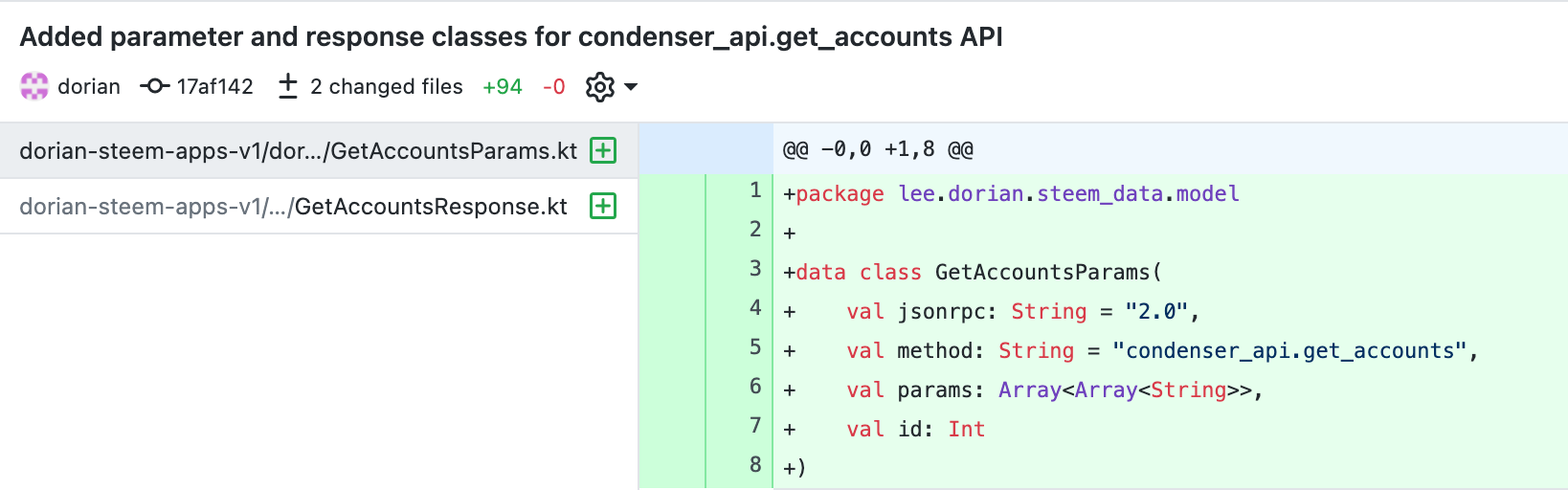The height and width of the screenshot is (490, 1568).
Task: Click the +94 additions count
Action: coord(503,87)
